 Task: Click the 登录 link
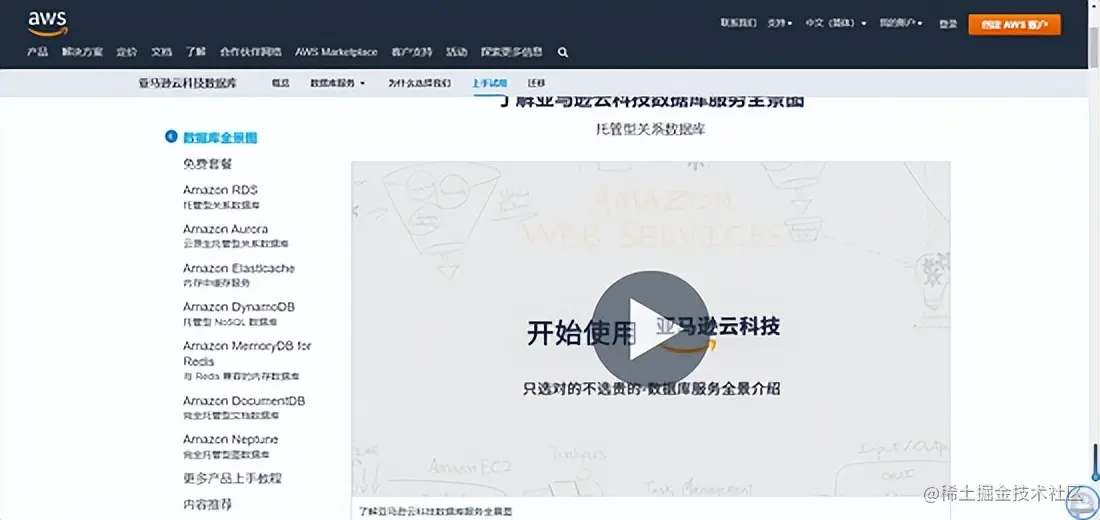(x=948, y=23)
